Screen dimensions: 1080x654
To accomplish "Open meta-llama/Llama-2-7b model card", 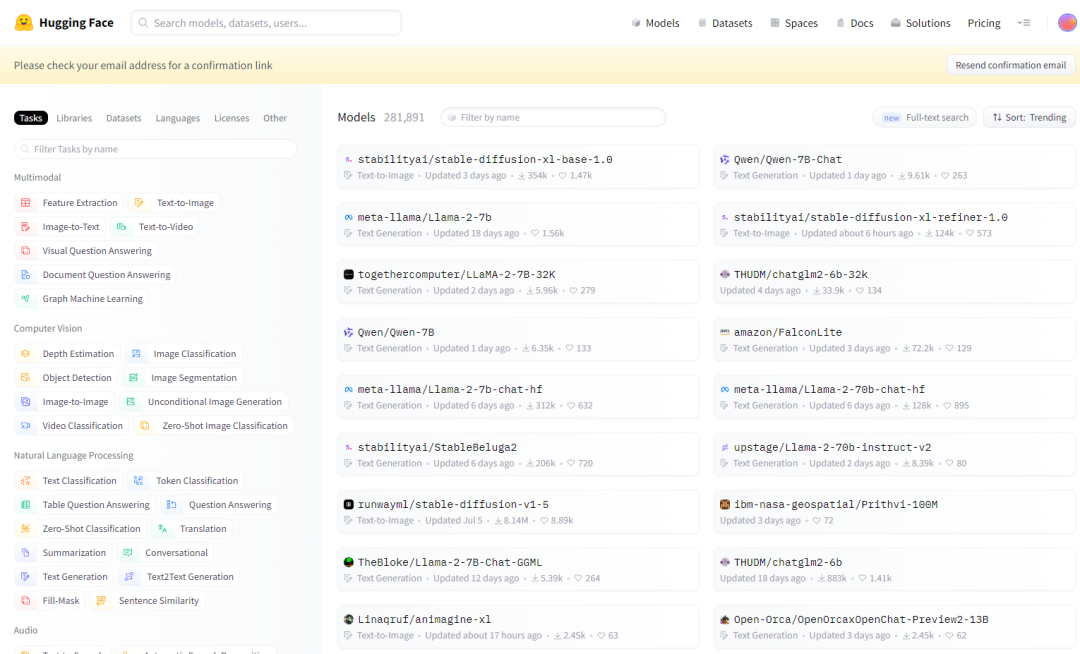I will 518,224.
